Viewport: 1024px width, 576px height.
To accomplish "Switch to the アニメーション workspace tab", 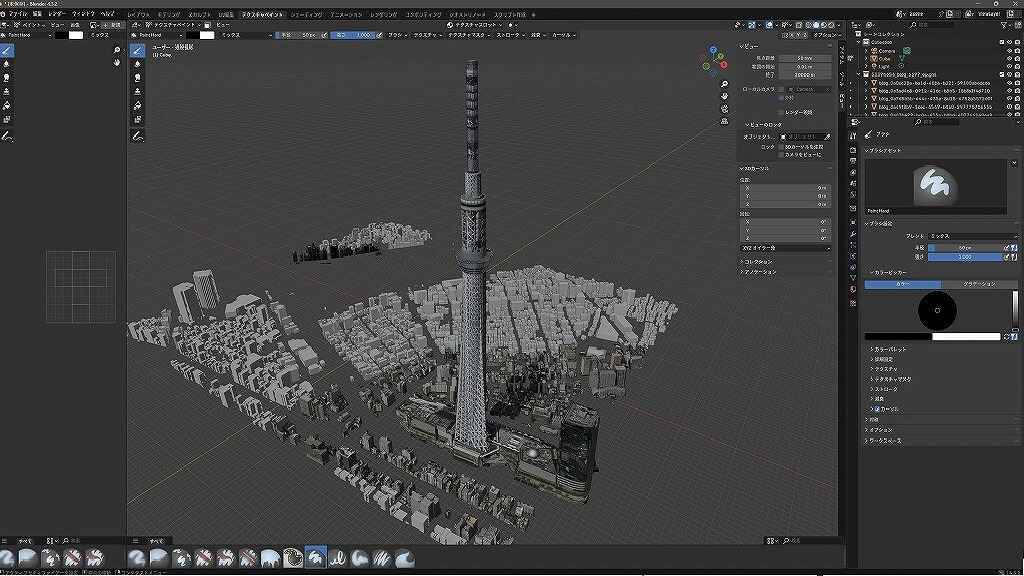I will pyautogui.click(x=346, y=14).
